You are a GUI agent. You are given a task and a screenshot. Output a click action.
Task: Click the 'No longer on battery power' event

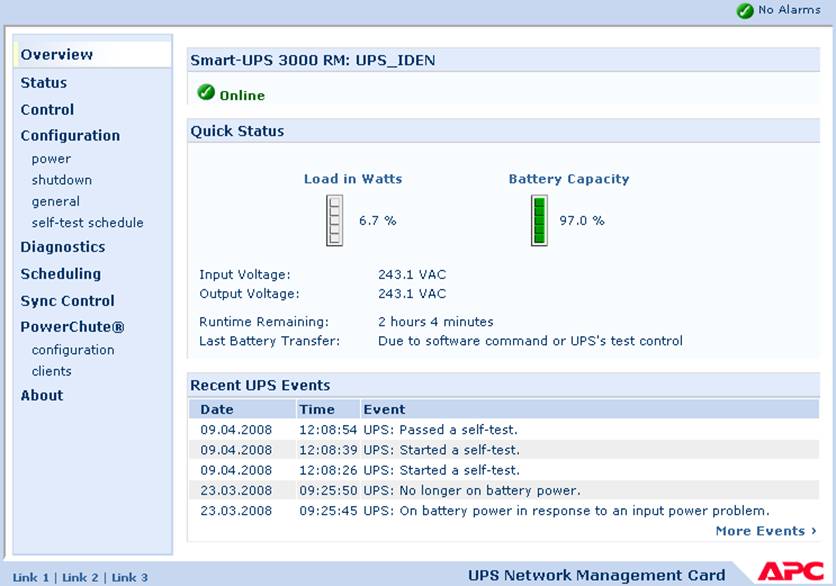coord(472,491)
